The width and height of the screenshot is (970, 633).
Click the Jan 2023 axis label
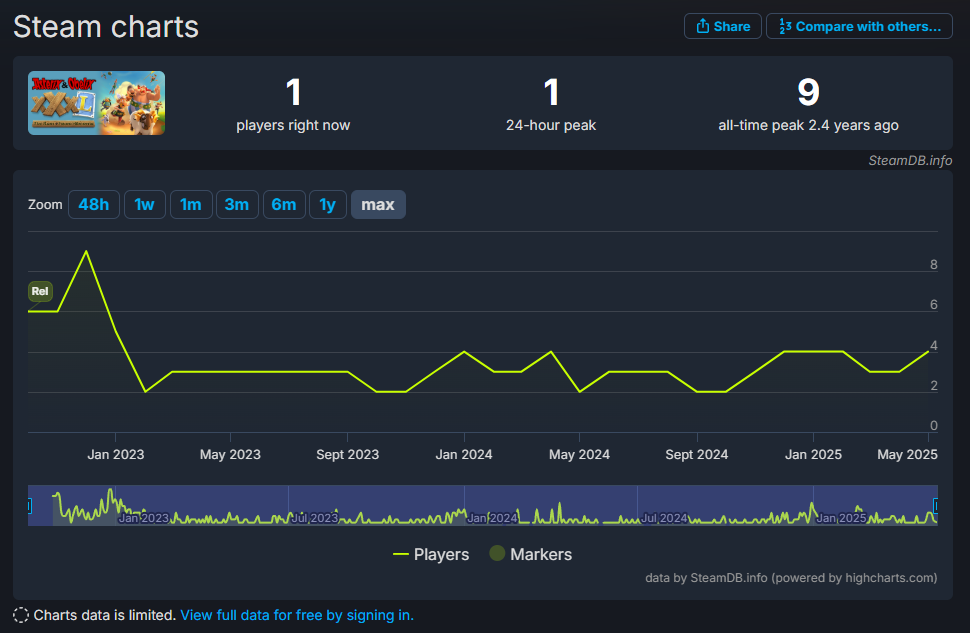point(116,454)
